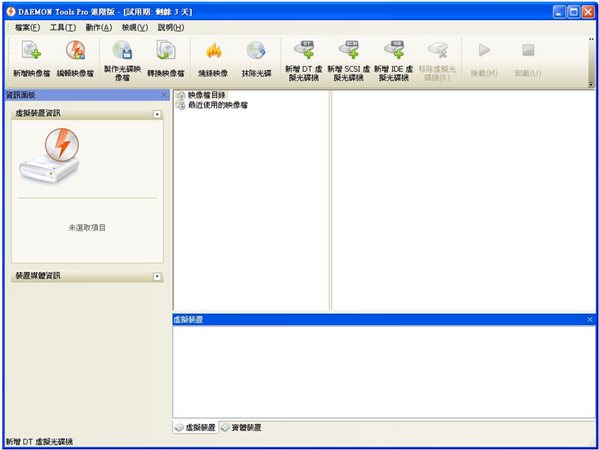Click the 編輯映像檔 toolbar icon
Screen dimensions: 599x450
point(75,50)
